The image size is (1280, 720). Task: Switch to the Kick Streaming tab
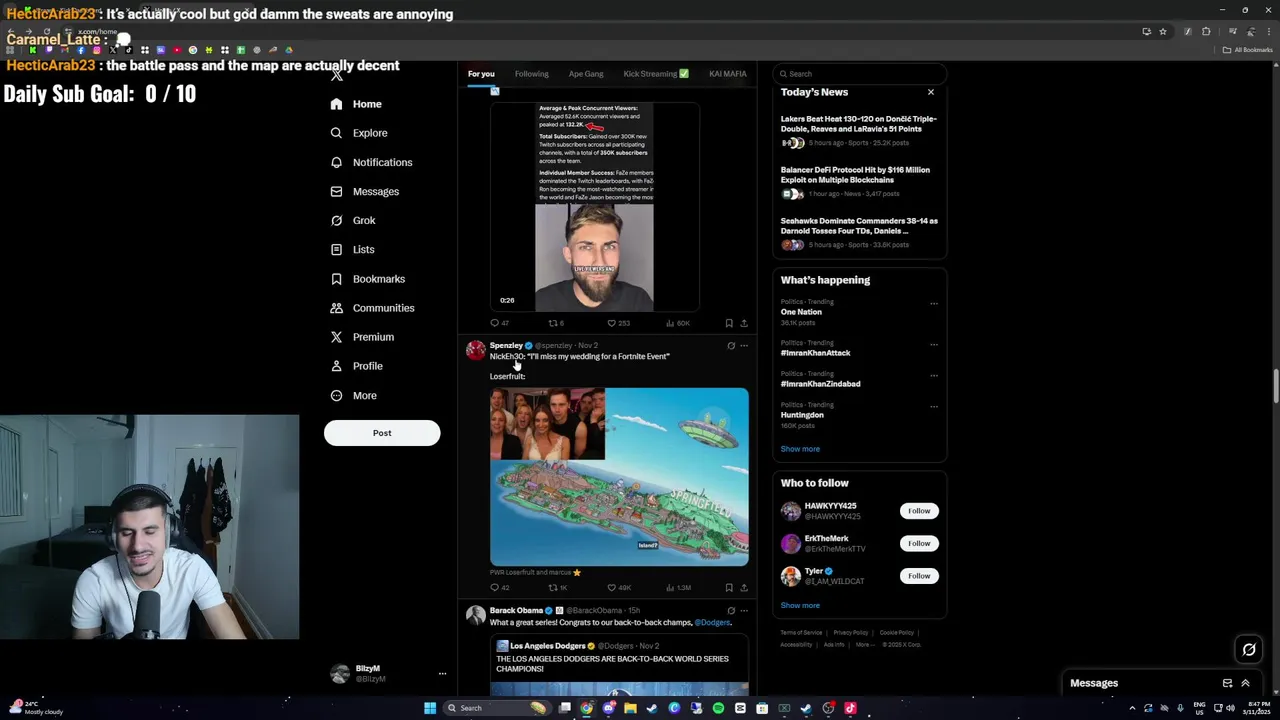[x=656, y=74]
